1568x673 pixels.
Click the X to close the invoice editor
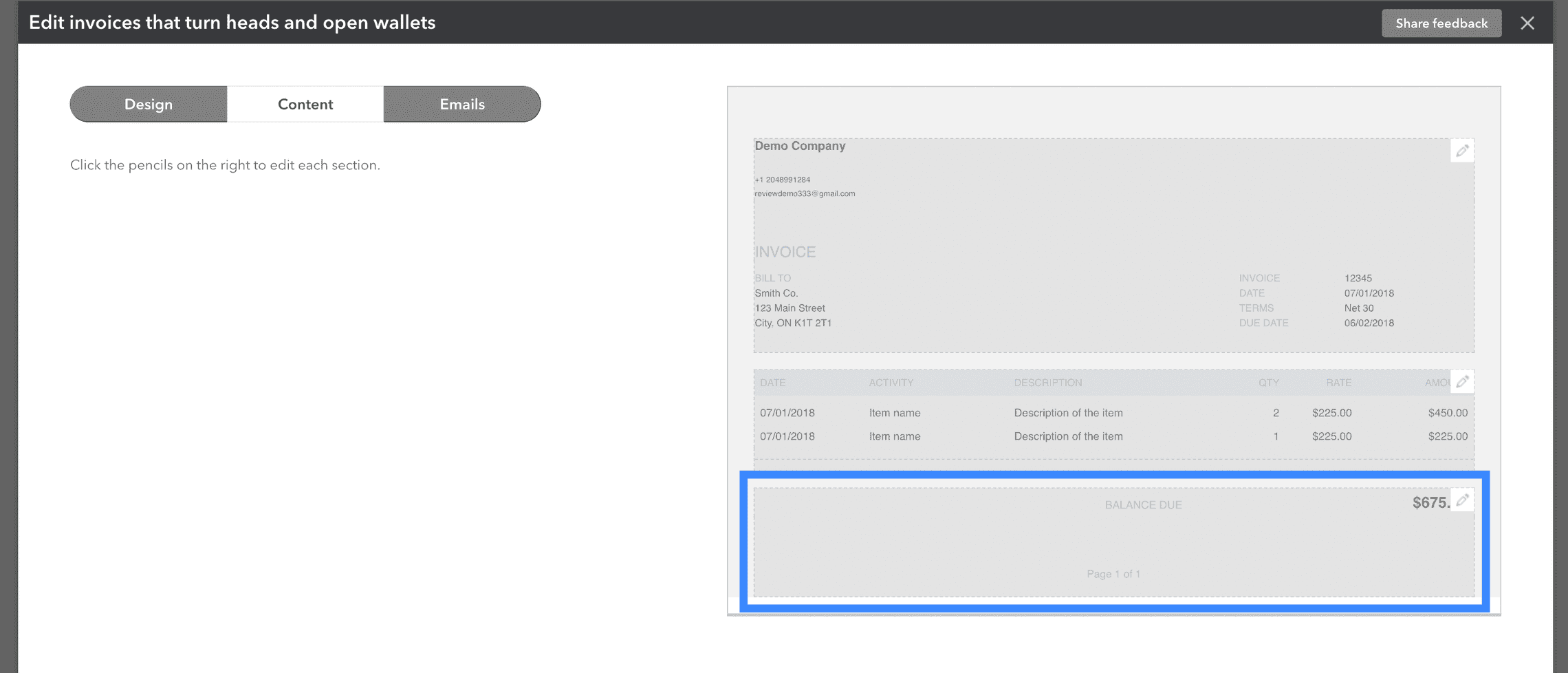click(x=1527, y=23)
